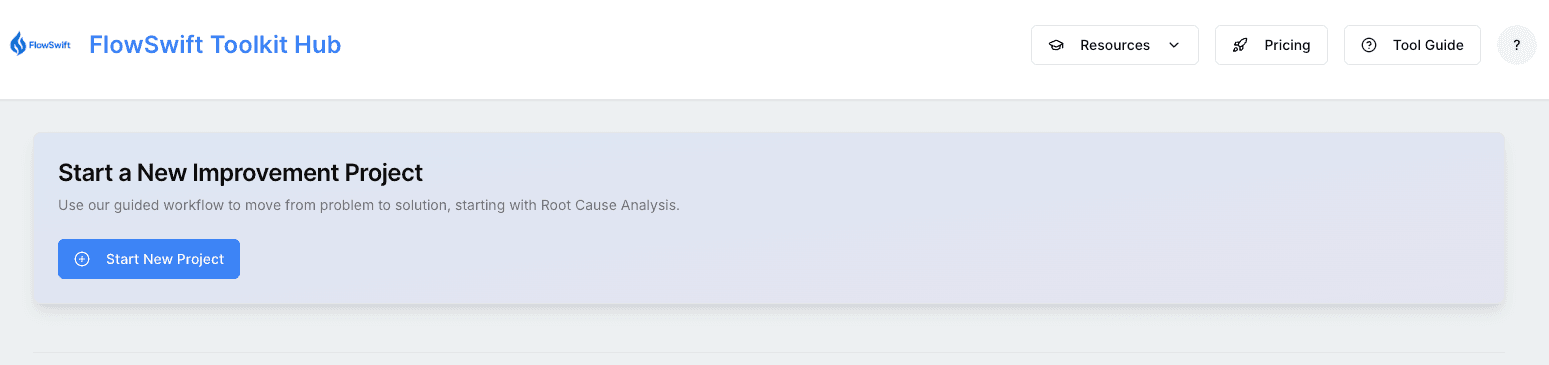Open the round question mark profile button
Image resolution: width=1549 pixels, height=365 pixels.
tap(1516, 45)
